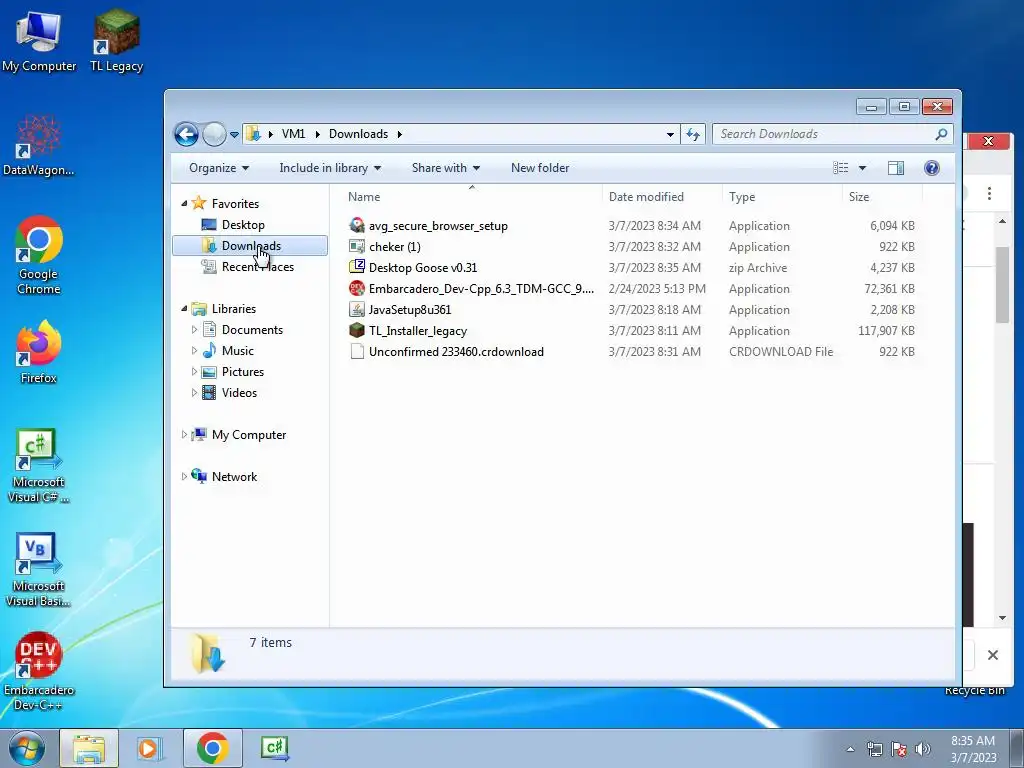Show hidden tray icons arrow
Image resolution: width=1024 pixels, height=768 pixels.
click(850, 749)
